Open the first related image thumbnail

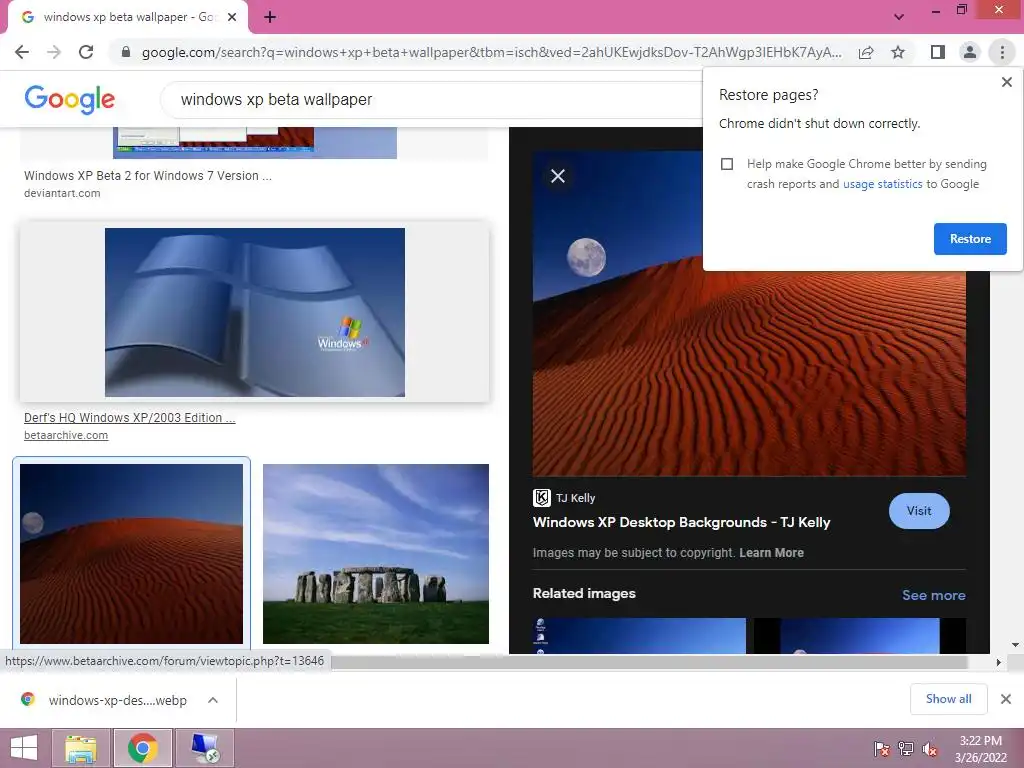(639, 635)
